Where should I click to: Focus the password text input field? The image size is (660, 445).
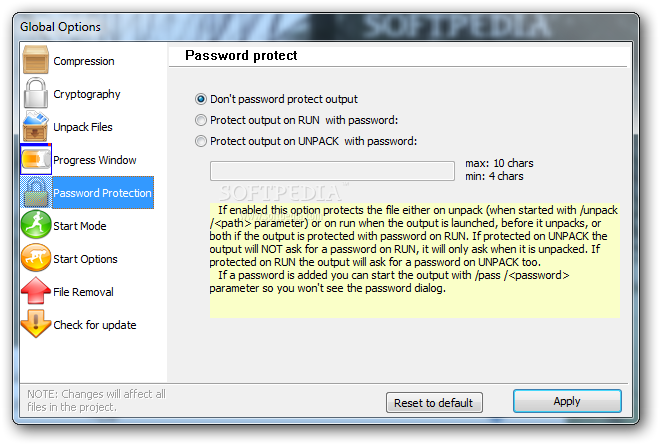click(332, 171)
